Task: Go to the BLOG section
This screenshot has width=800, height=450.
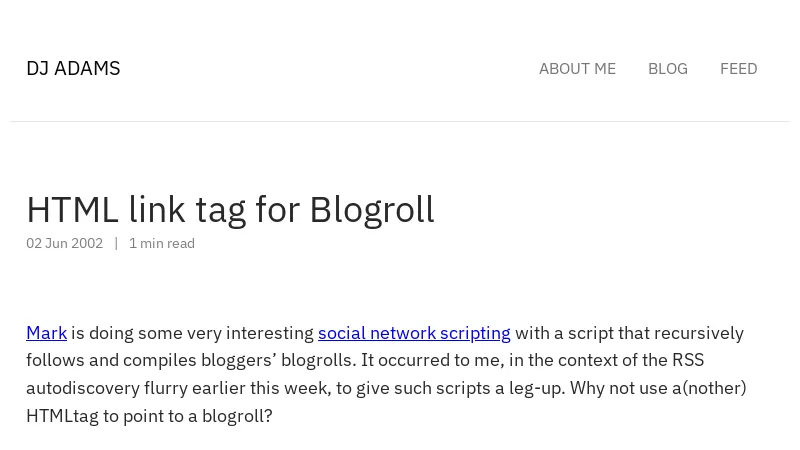Action: point(667,69)
